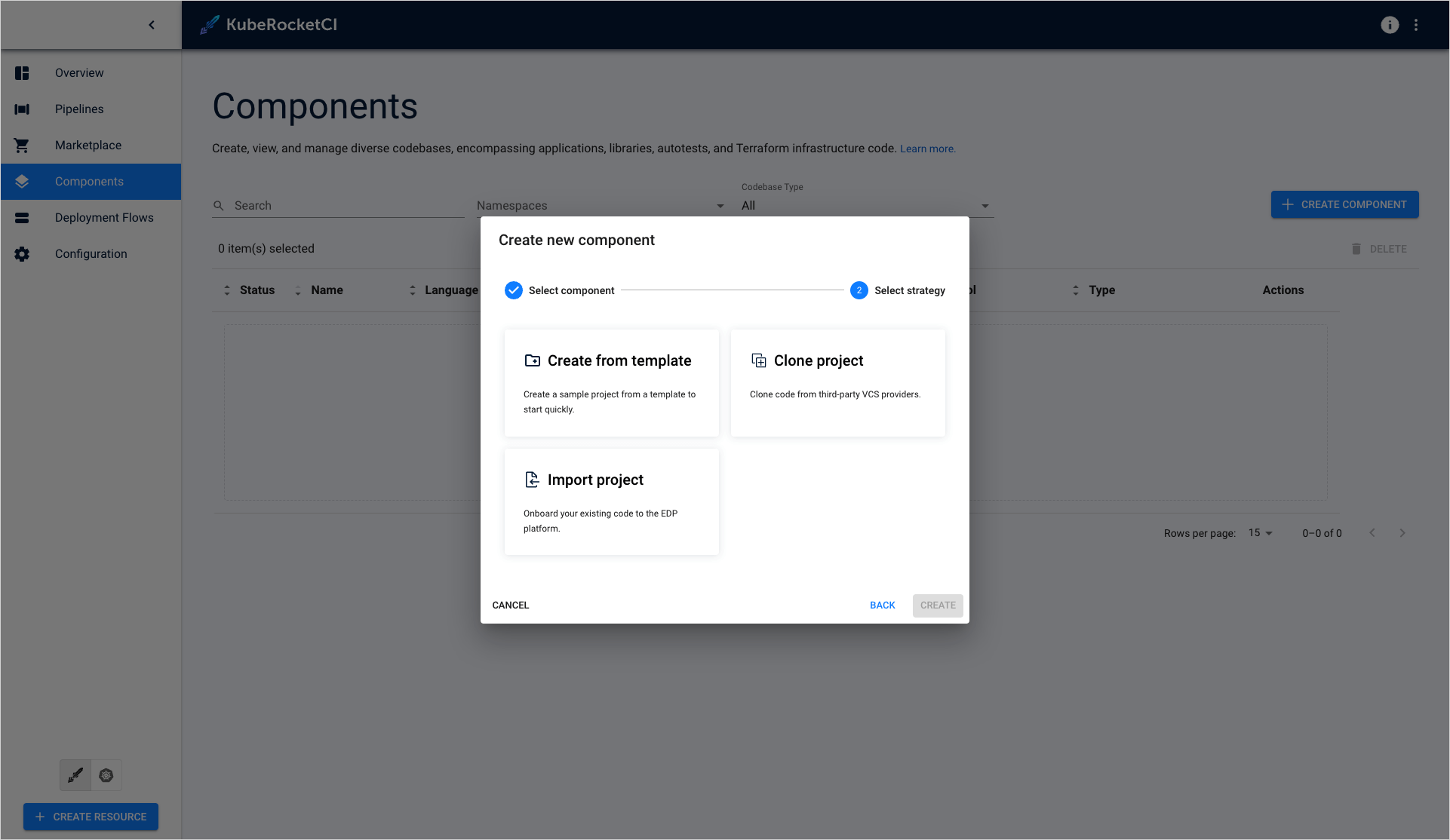Select the Clone project strategy card
Screen dimensions: 1450x840
pyautogui.click(x=837, y=383)
